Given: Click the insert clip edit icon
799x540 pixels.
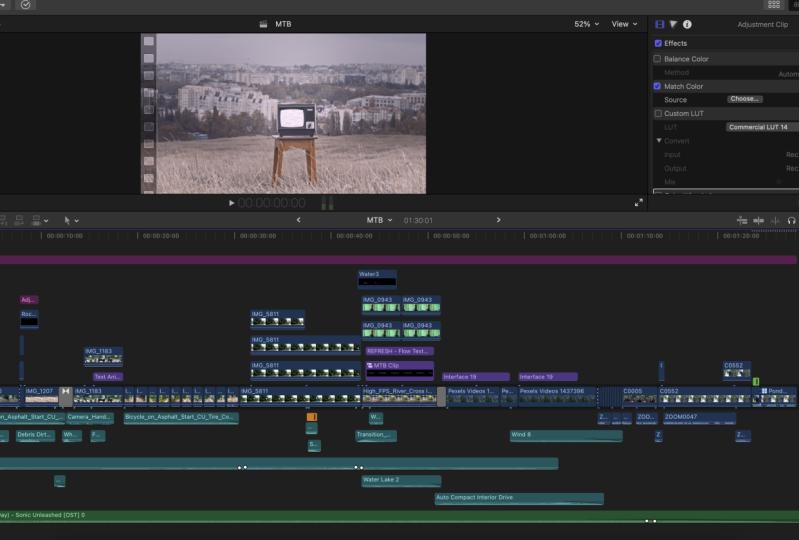Looking at the screenshot, I should coord(3,220).
